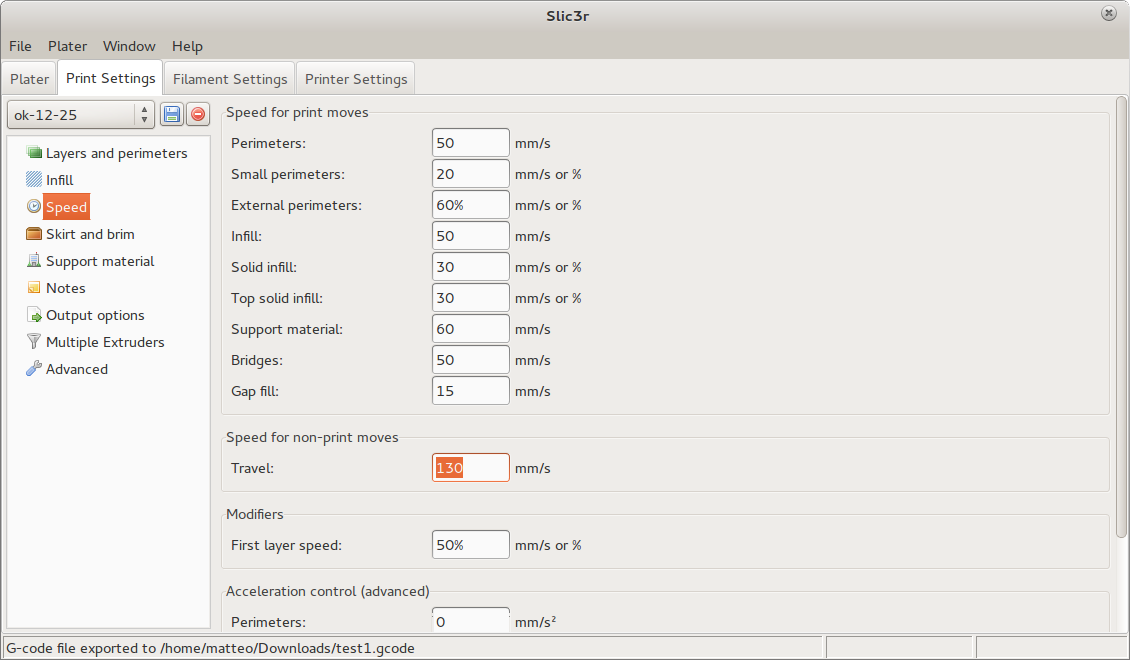The image size is (1130, 660).
Task: Click the acceleration Perimeters field showing 0
Action: [x=471, y=620]
